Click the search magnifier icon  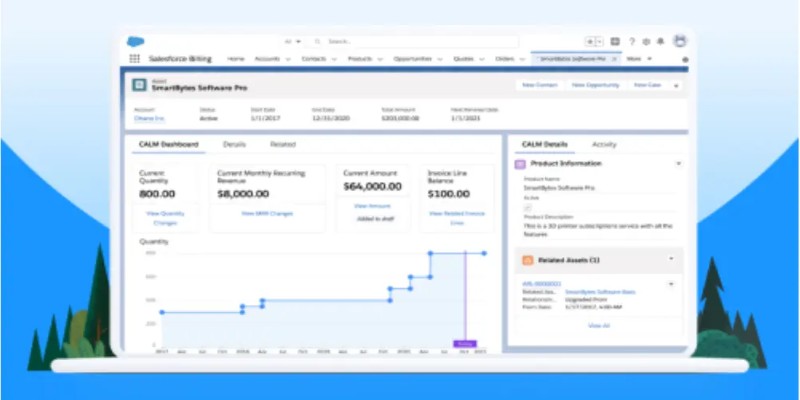click(x=317, y=42)
